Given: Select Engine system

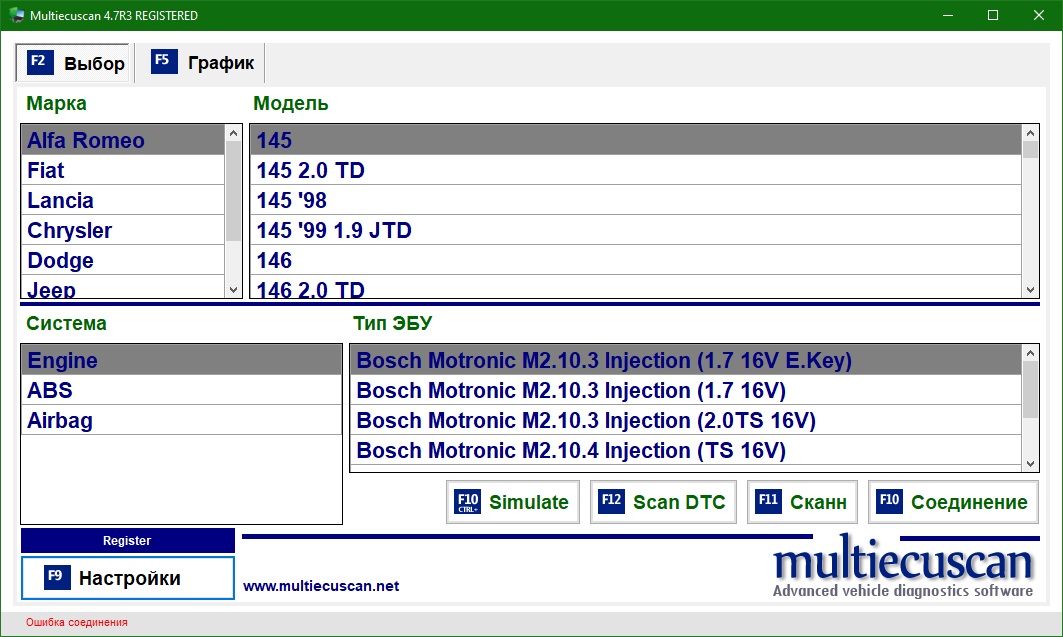Looking at the screenshot, I should tap(181, 360).
